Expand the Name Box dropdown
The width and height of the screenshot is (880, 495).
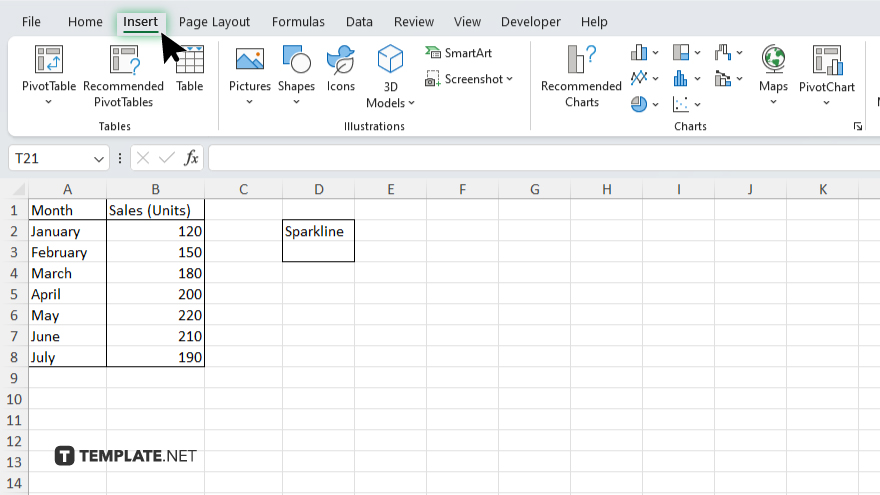pos(99,159)
